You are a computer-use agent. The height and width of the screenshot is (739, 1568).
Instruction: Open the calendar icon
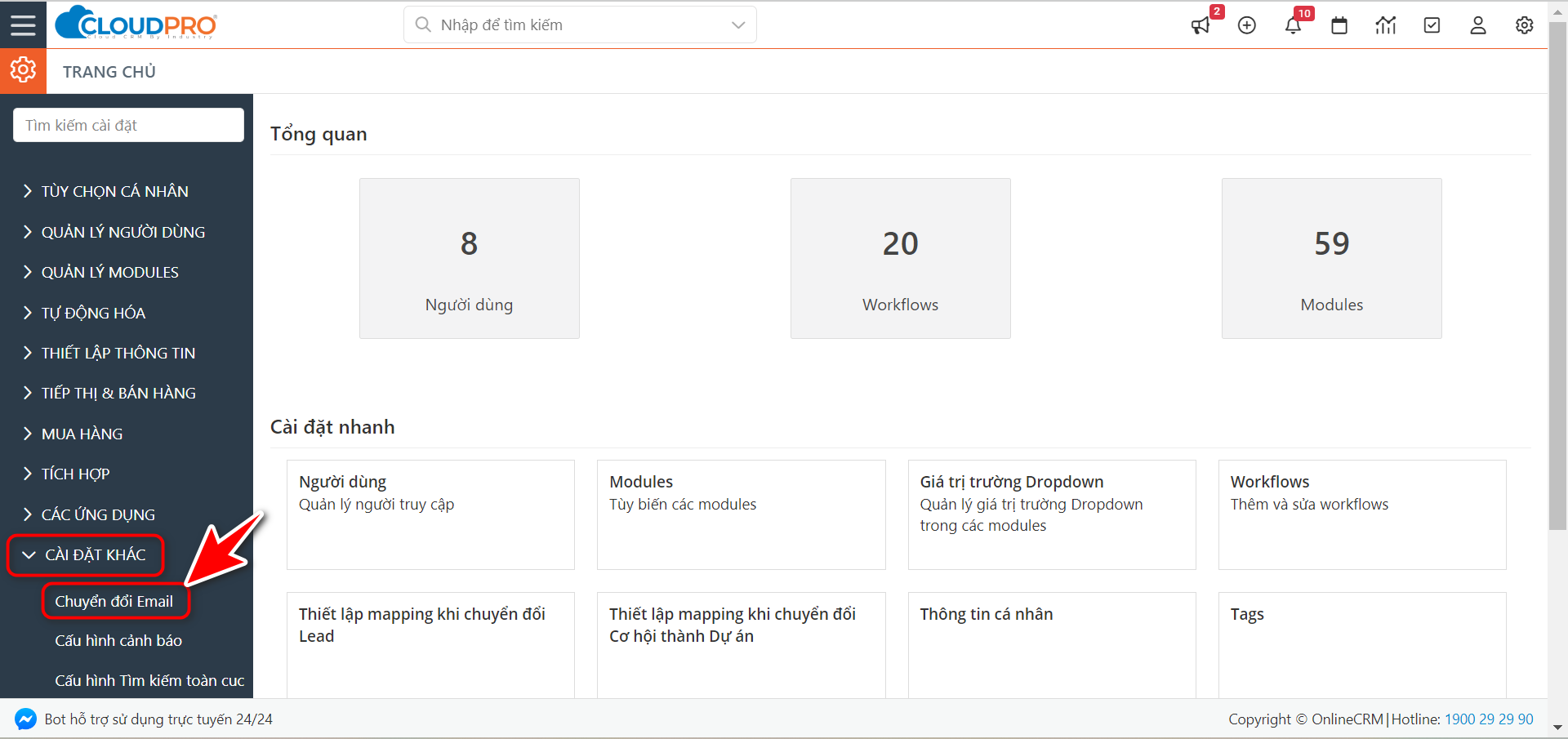[1339, 25]
